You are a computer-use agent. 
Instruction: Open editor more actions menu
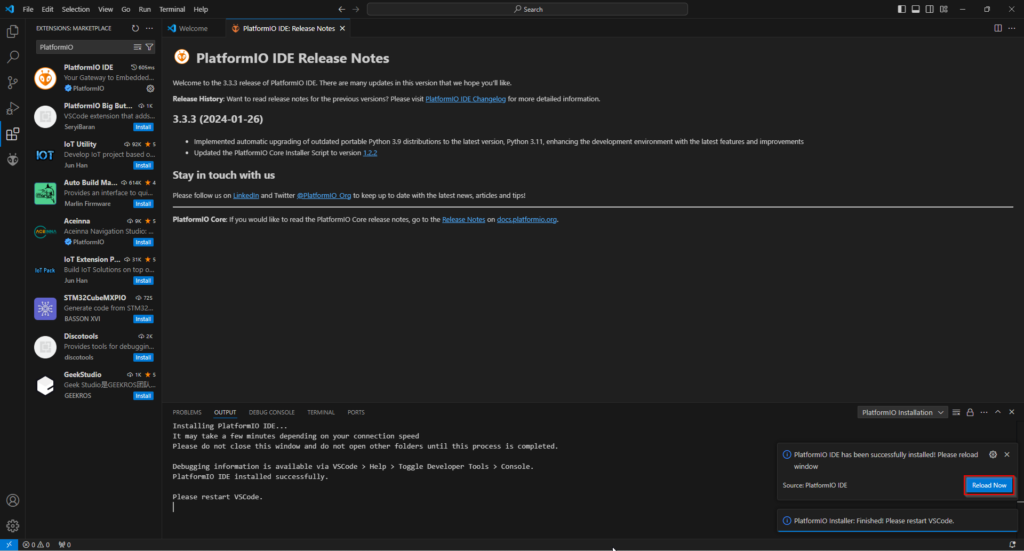click(1012, 29)
